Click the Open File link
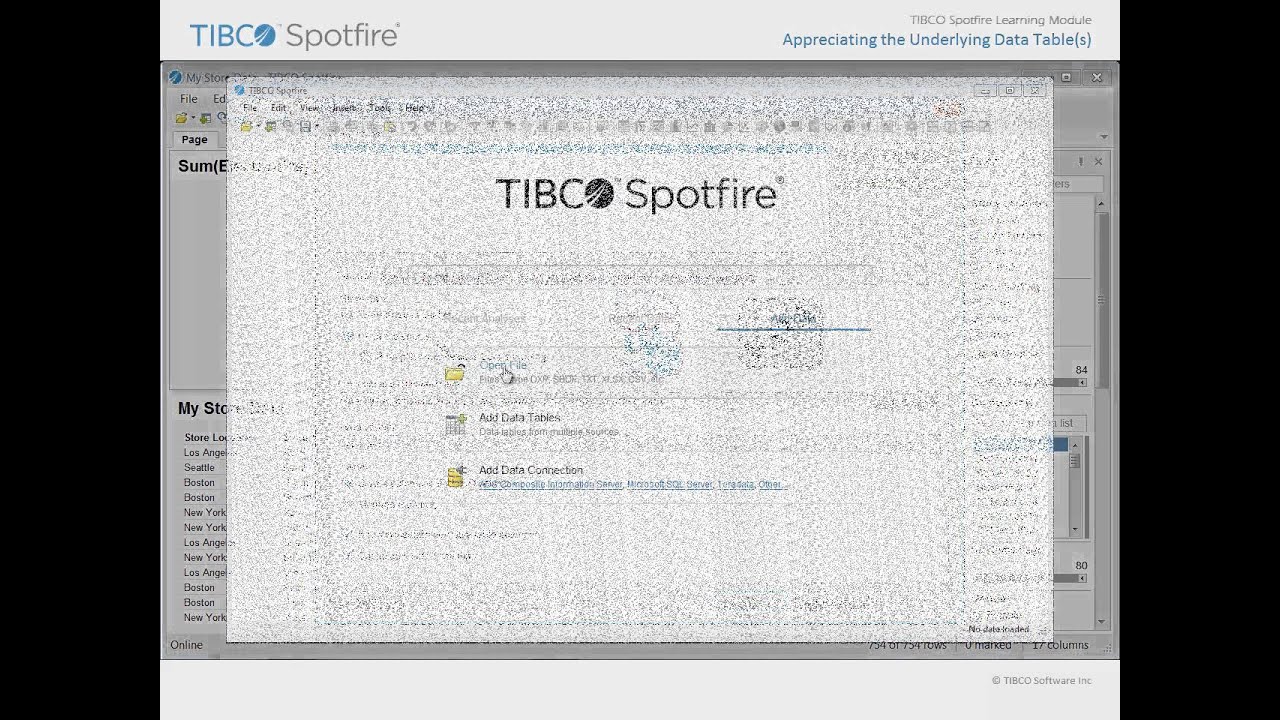This screenshot has width=1280, height=720. (503, 365)
